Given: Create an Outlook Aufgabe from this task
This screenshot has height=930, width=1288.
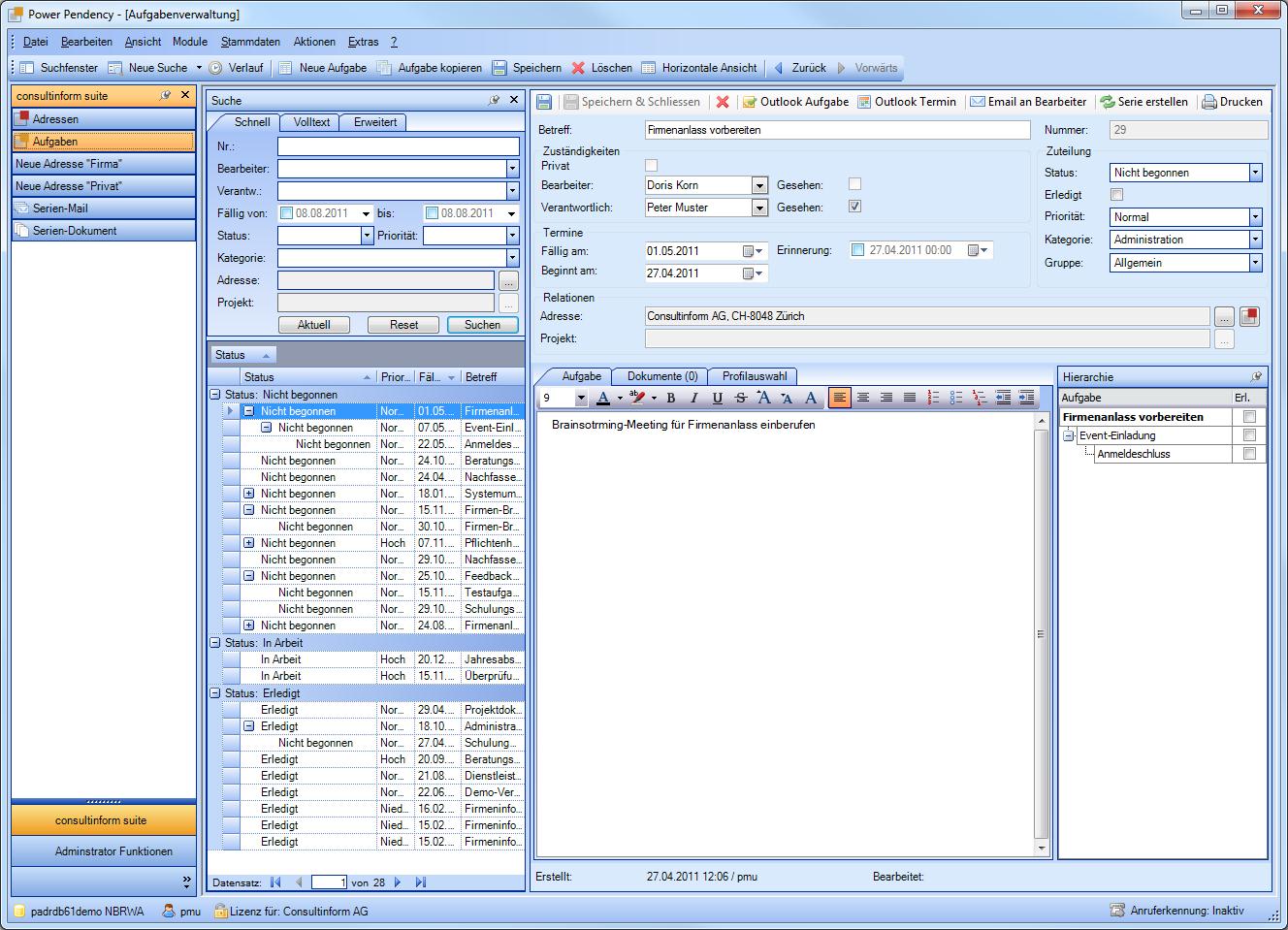Looking at the screenshot, I should pyautogui.click(x=795, y=102).
